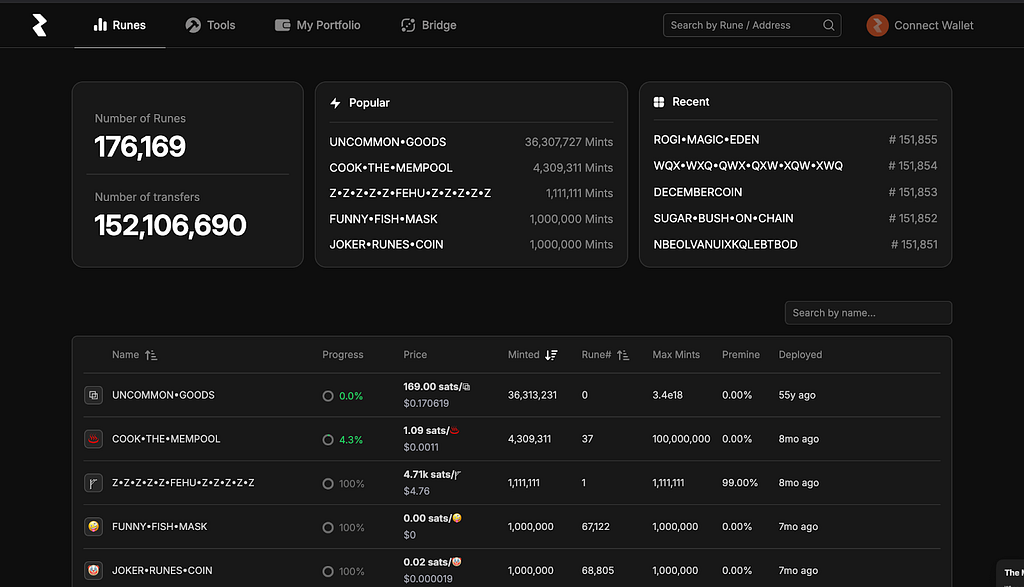This screenshot has width=1024, height=587.
Task: Click the 4.71k sats price cell
Action: [x=432, y=482]
